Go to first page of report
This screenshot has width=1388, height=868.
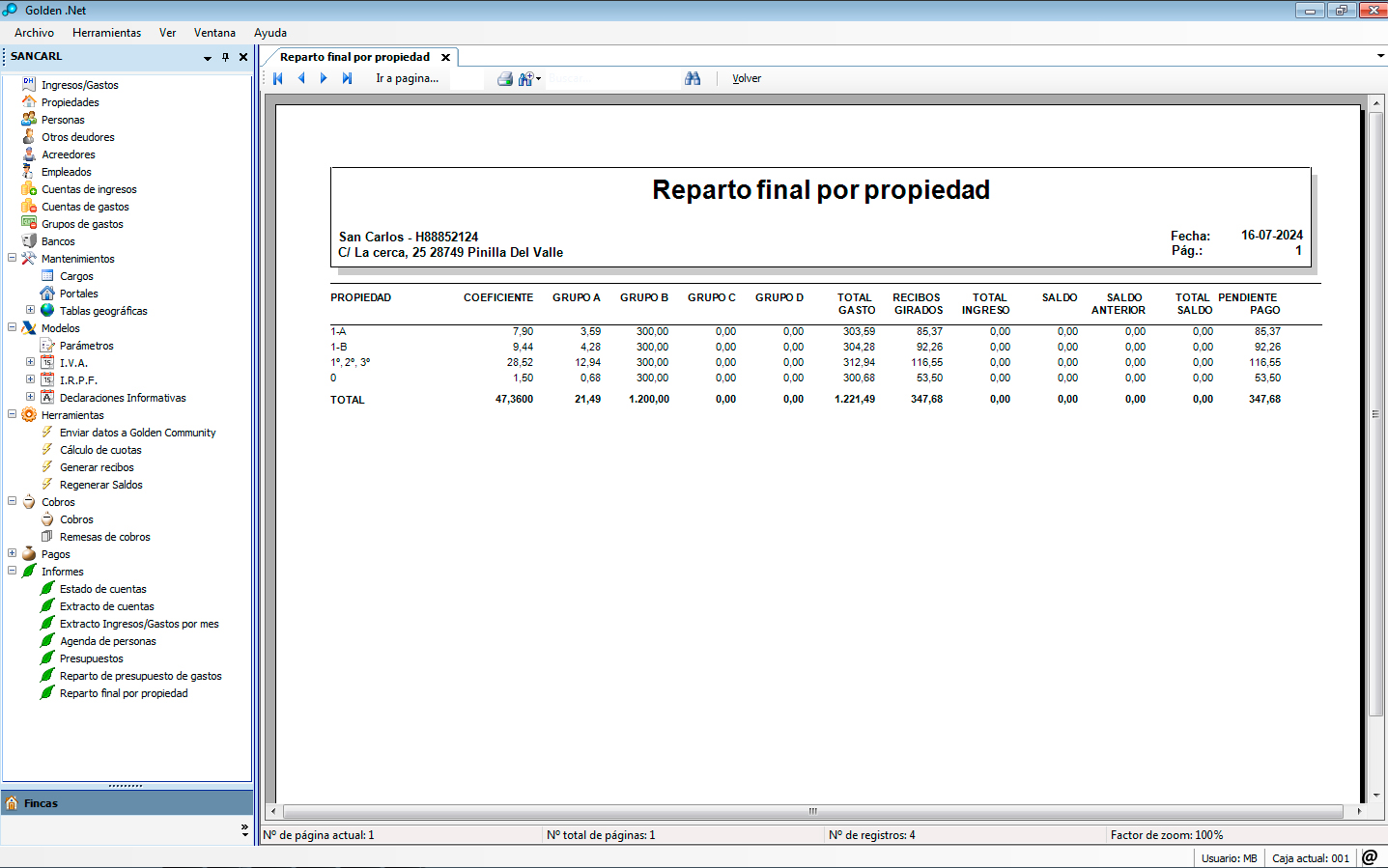coord(278,78)
